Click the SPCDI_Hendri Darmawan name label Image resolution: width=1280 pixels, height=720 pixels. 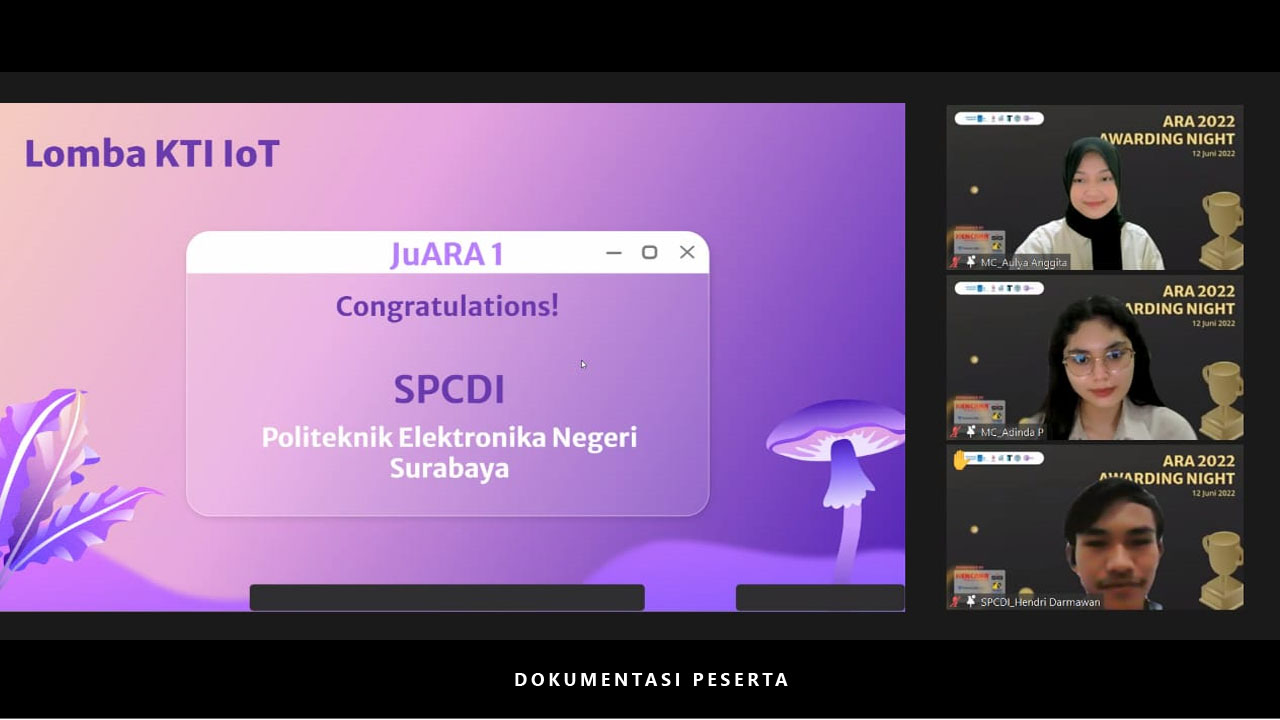[1040, 602]
